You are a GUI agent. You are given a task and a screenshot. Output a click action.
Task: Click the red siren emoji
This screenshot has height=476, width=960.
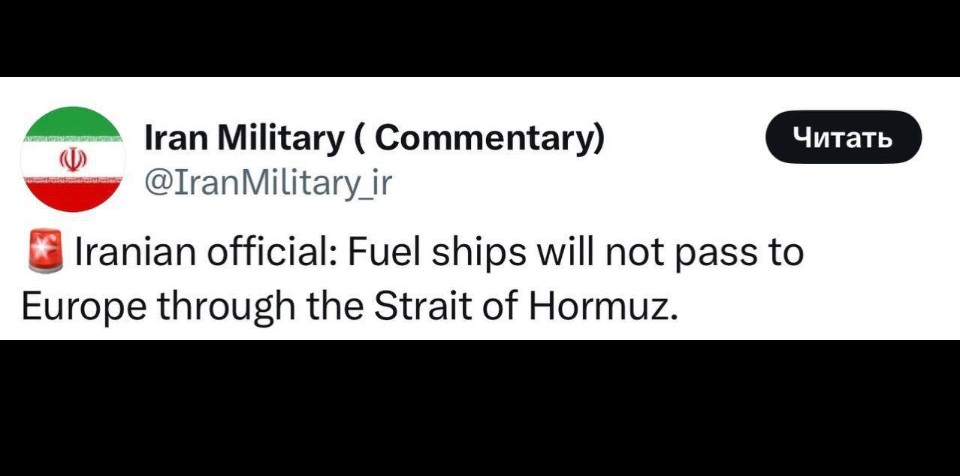tap(45, 251)
